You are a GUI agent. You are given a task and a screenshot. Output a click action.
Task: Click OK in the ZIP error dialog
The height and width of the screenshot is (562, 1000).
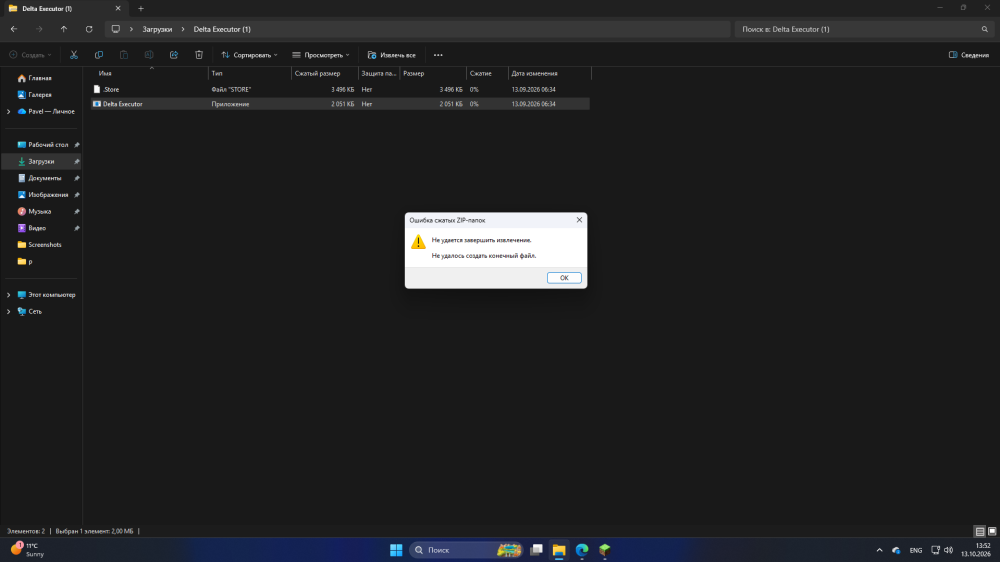pos(564,277)
